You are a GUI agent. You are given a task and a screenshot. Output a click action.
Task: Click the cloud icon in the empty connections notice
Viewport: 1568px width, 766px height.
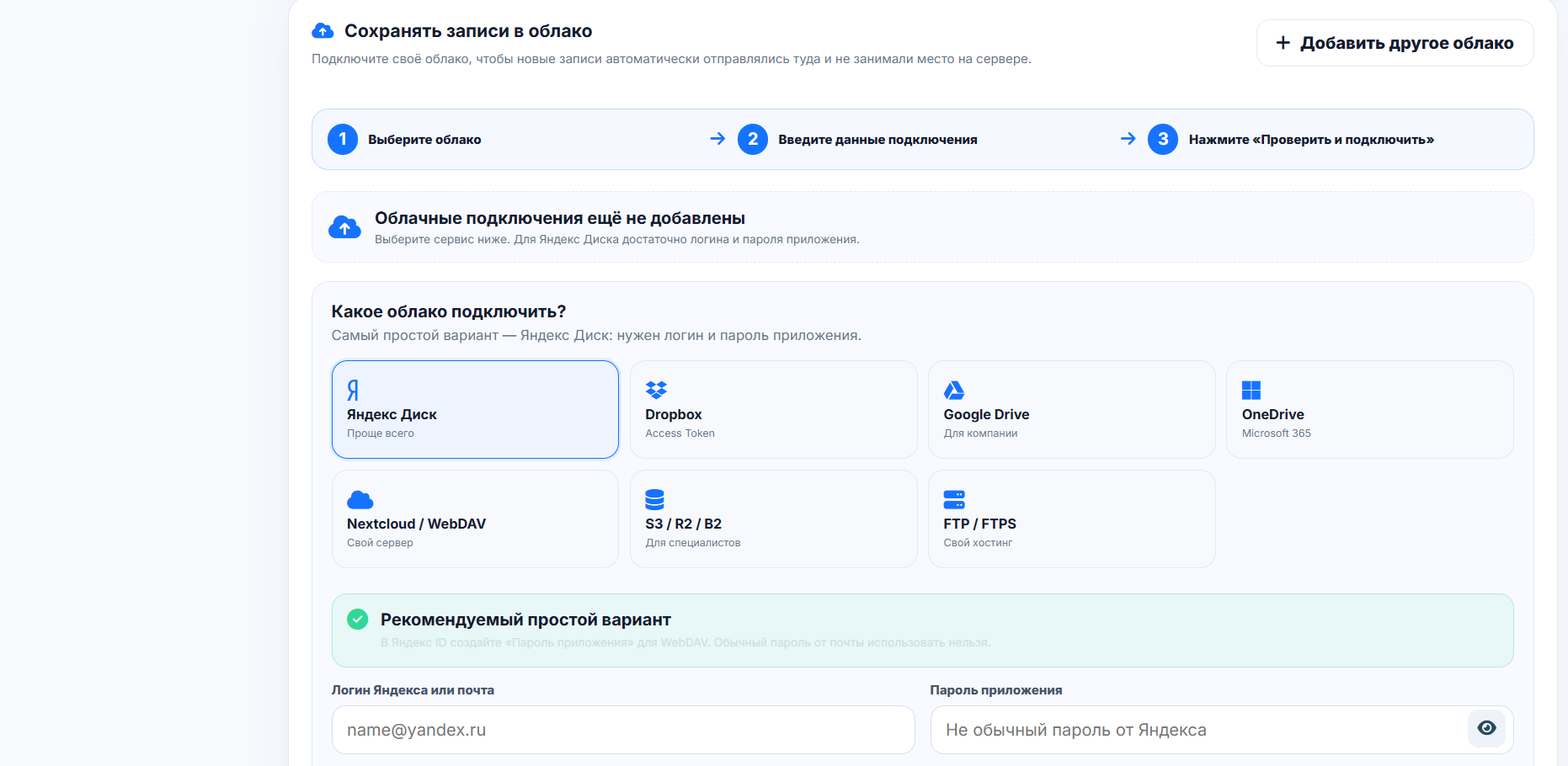(344, 227)
